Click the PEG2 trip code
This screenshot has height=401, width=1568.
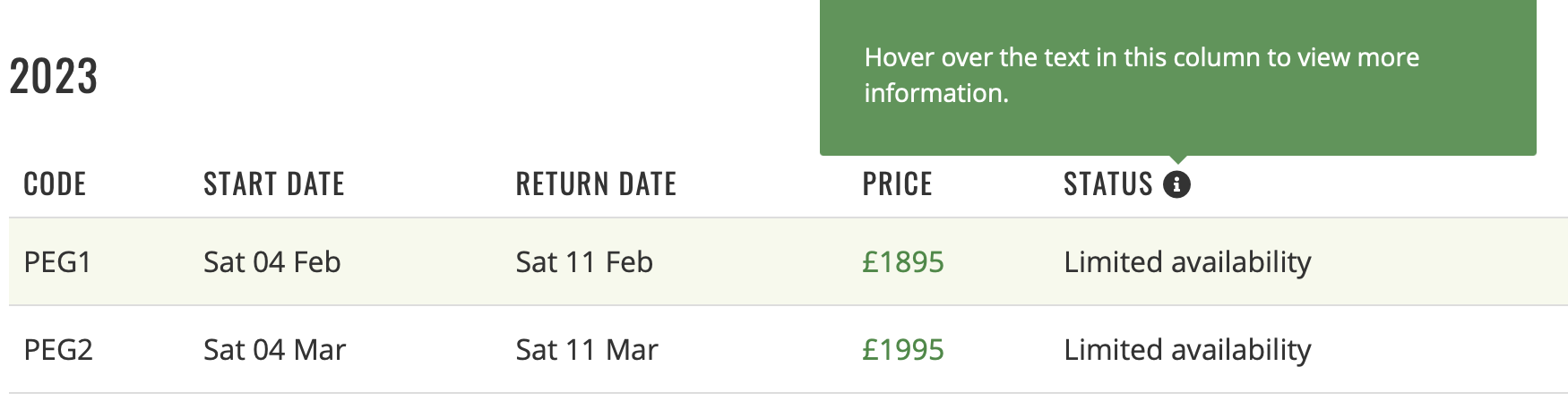[58, 350]
